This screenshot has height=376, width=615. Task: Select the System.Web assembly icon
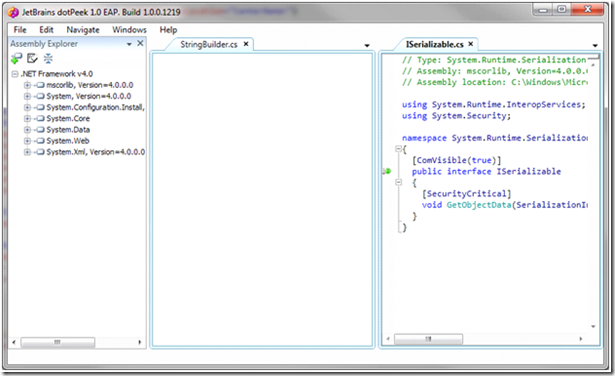(40, 141)
